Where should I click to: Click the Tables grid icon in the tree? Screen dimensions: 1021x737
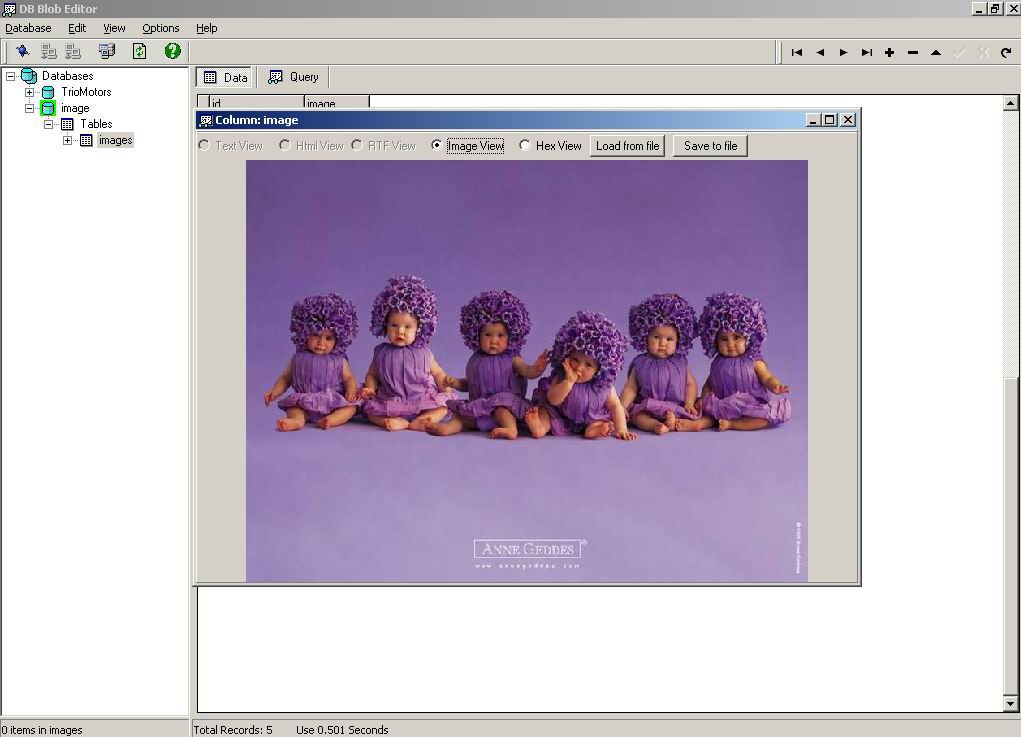67,124
